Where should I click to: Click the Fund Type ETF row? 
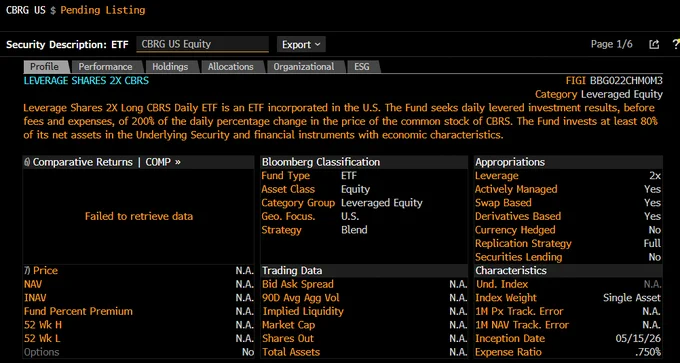364,176
